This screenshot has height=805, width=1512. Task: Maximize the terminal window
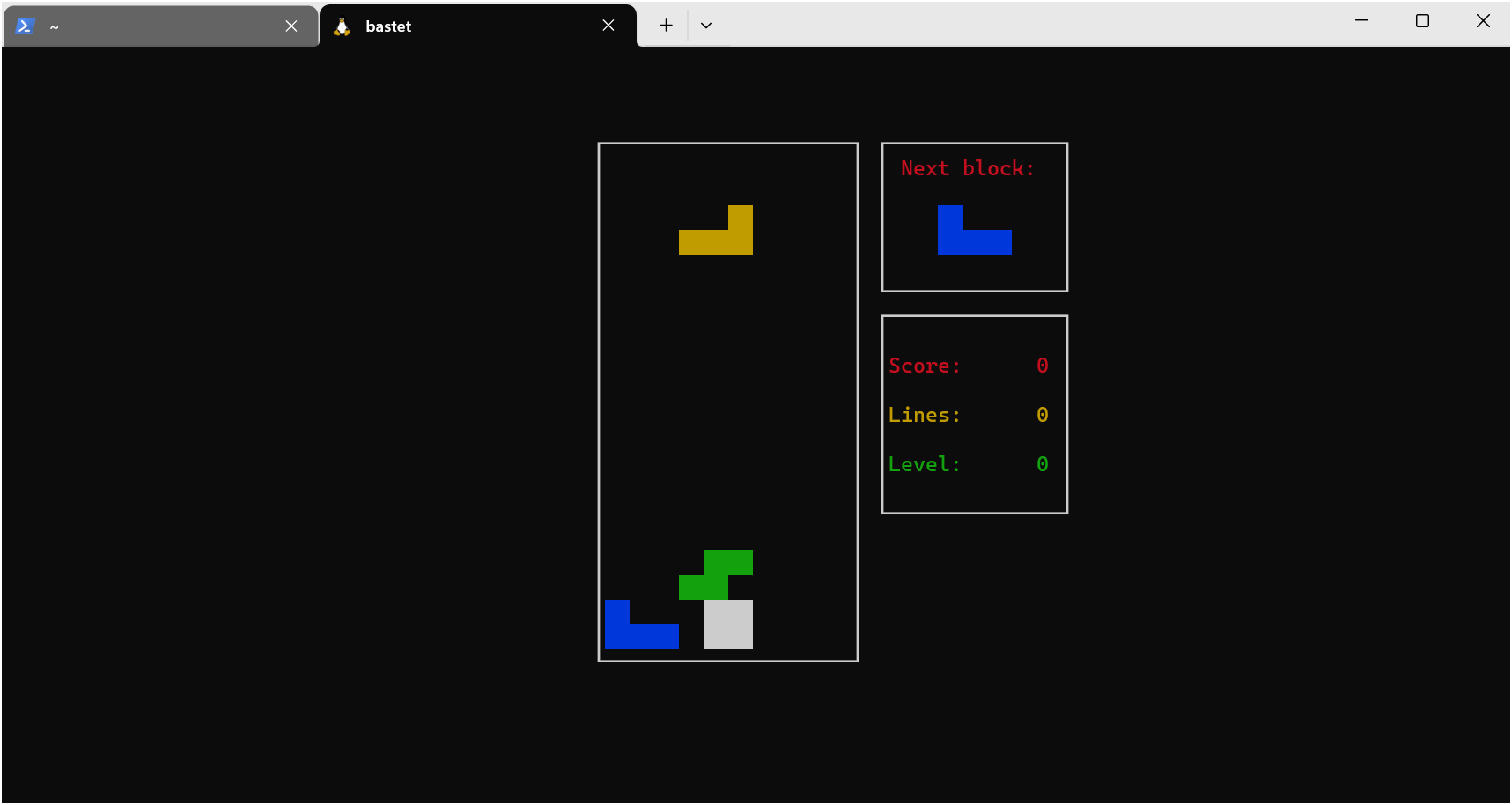[x=1422, y=21]
